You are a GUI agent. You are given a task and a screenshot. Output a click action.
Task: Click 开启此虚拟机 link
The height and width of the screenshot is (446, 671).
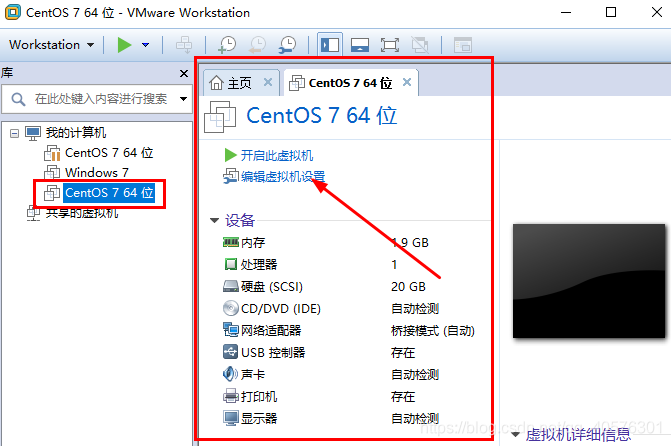click(276, 155)
